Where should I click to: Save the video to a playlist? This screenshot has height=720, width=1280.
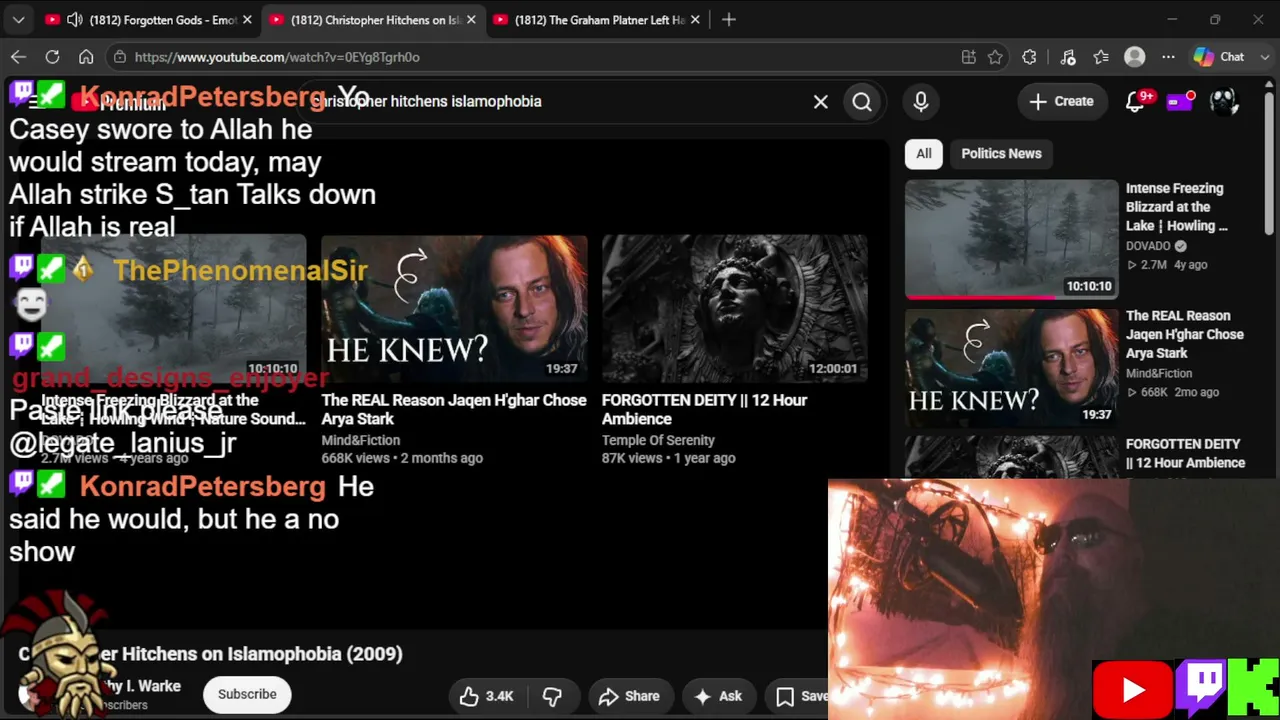pyautogui.click(x=801, y=696)
